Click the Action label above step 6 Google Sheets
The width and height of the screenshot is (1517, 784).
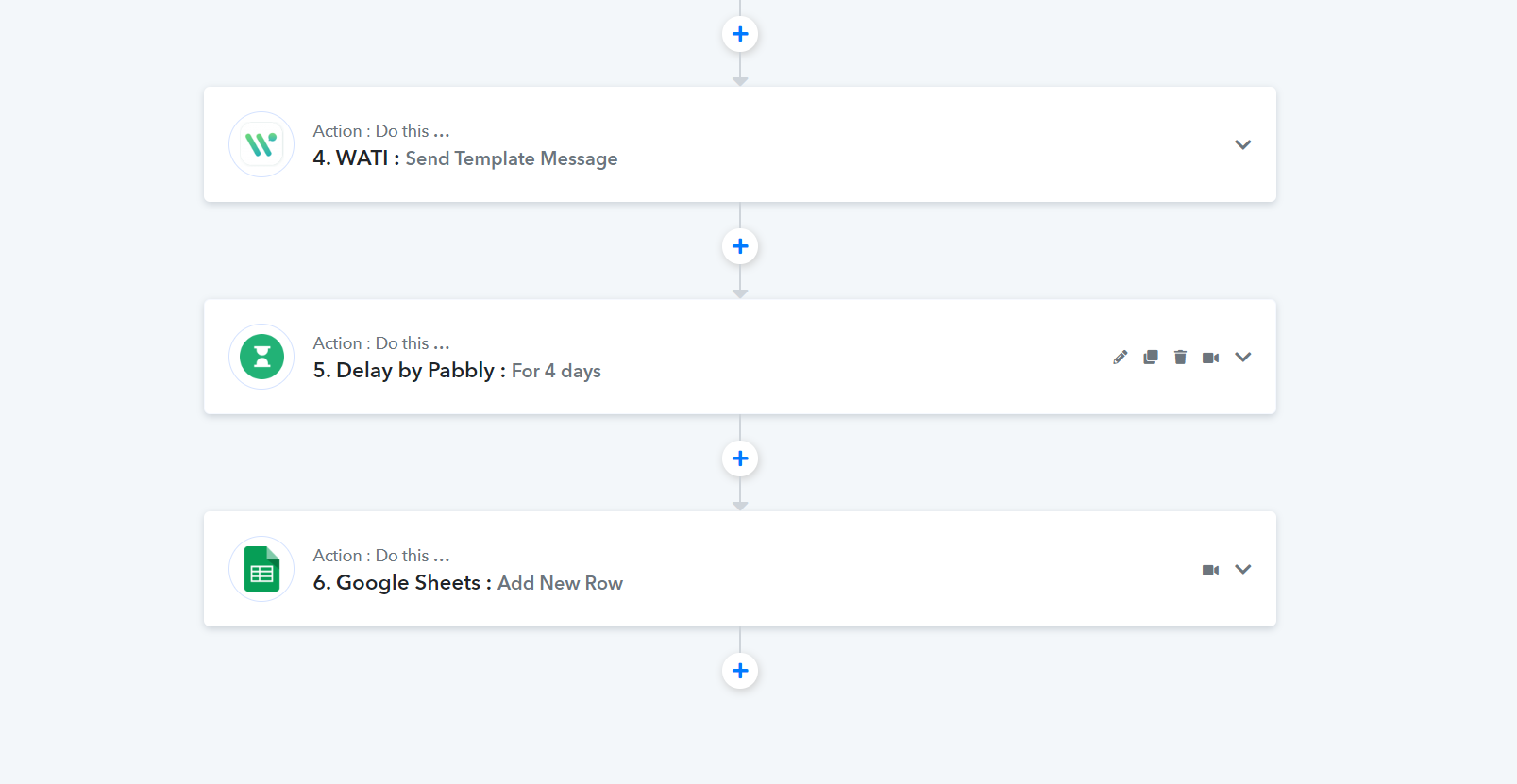381,556
